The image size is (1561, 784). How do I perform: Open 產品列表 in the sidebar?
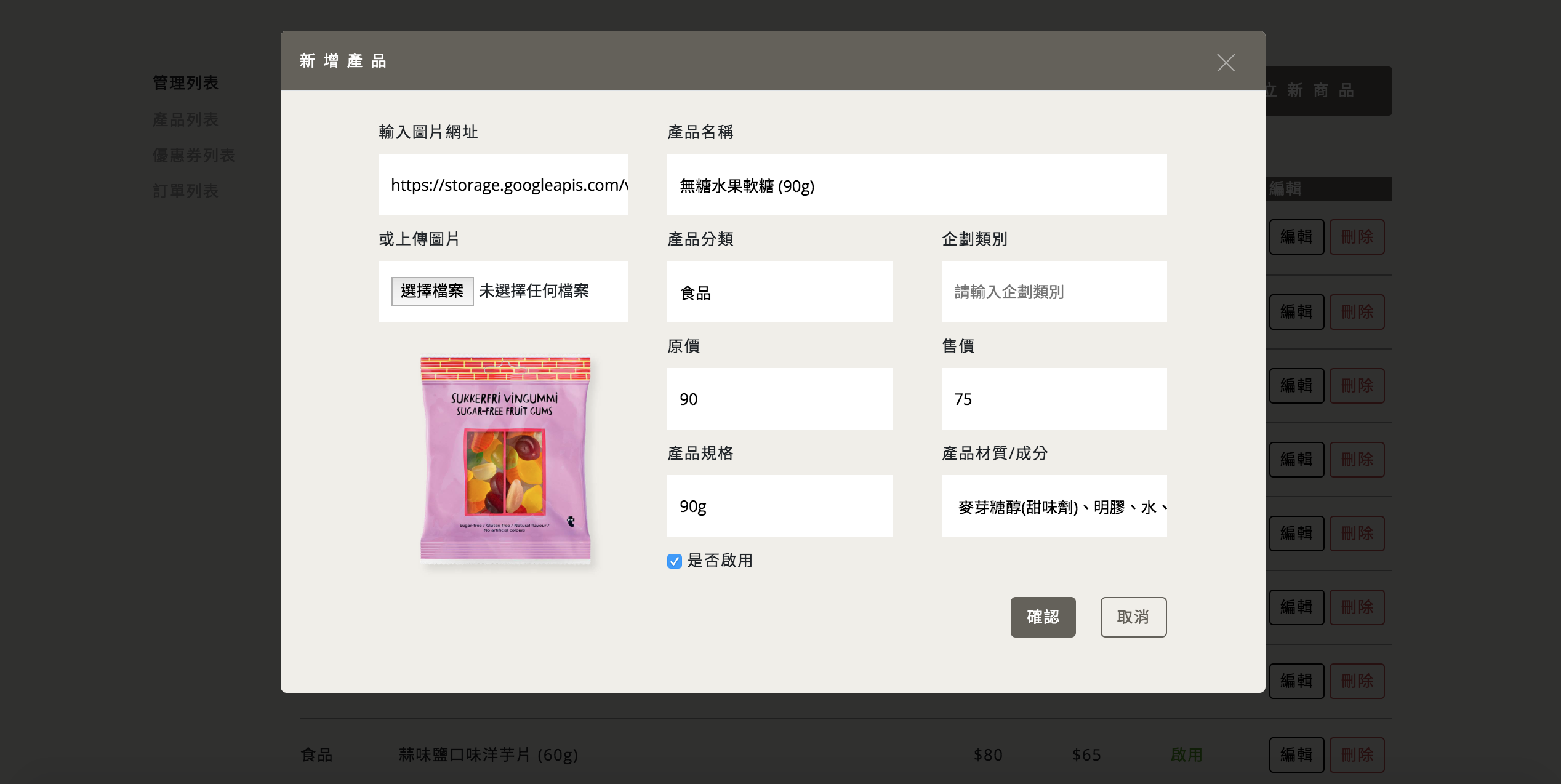(185, 119)
